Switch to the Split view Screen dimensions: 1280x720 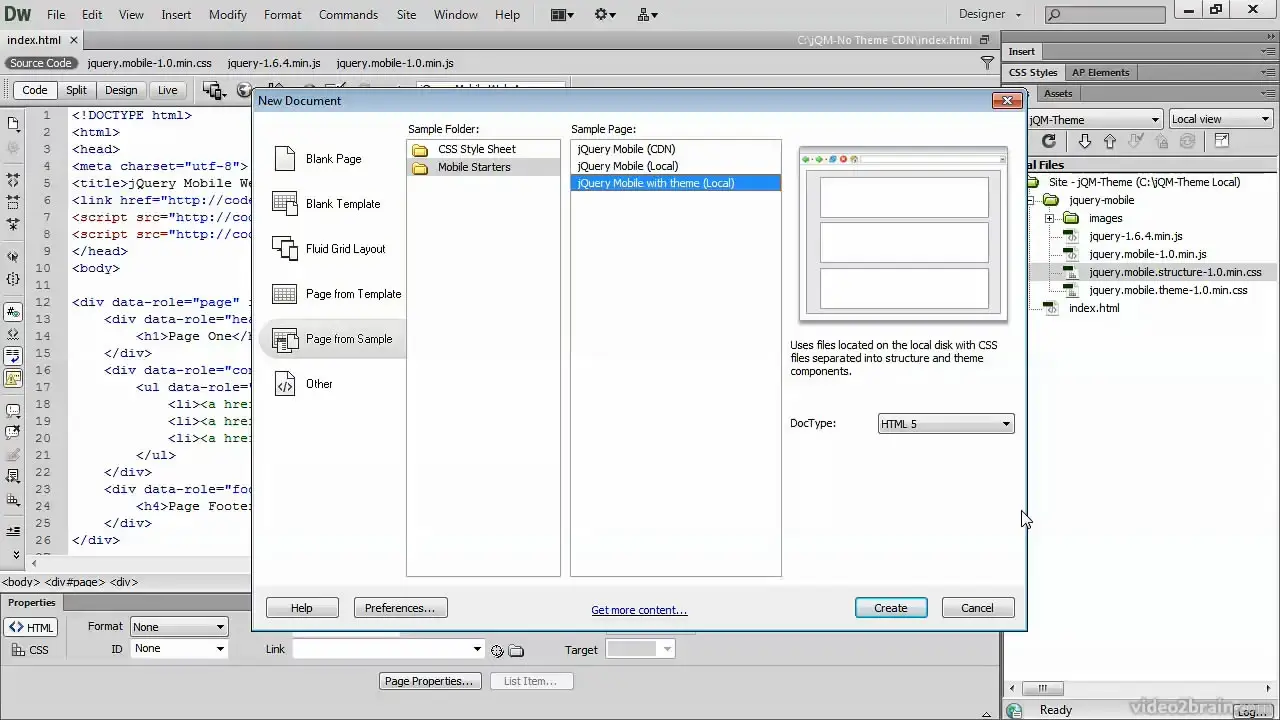point(76,90)
